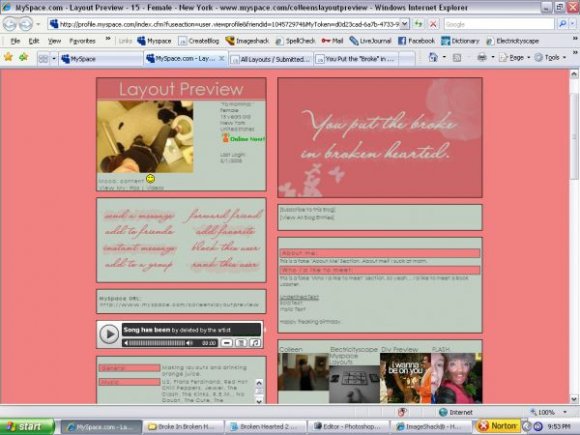The height and width of the screenshot is (435, 580).
Task: Open the View menu
Action: click(54, 41)
